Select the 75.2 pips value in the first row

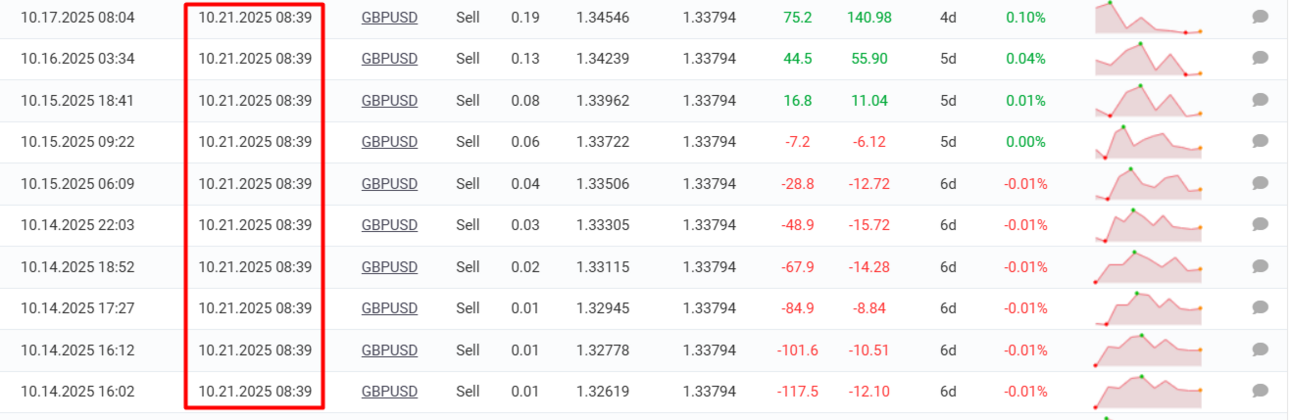(x=798, y=17)
